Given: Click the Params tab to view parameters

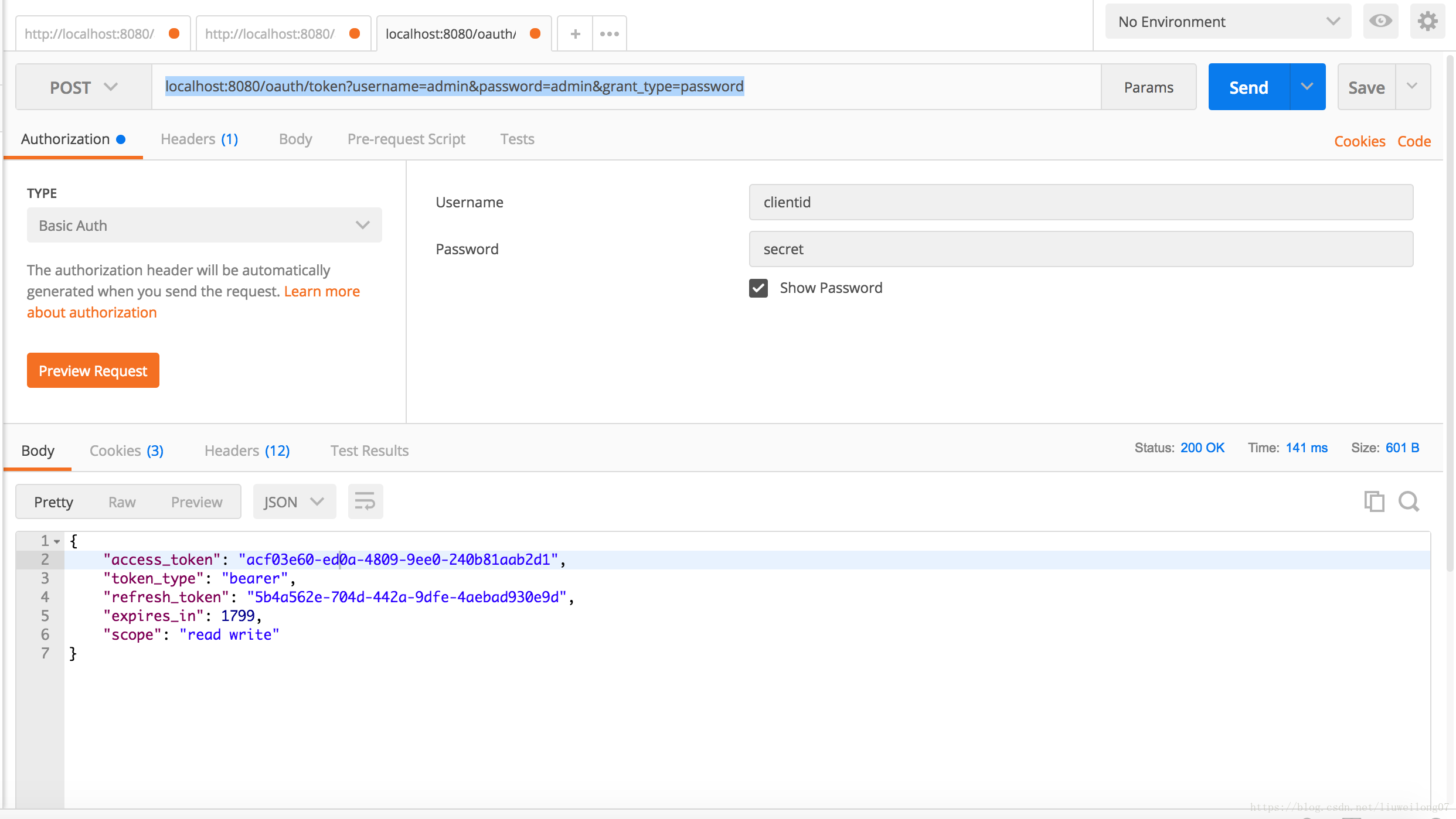Looking at the screenshot, I should click(x=1149, y=86).
